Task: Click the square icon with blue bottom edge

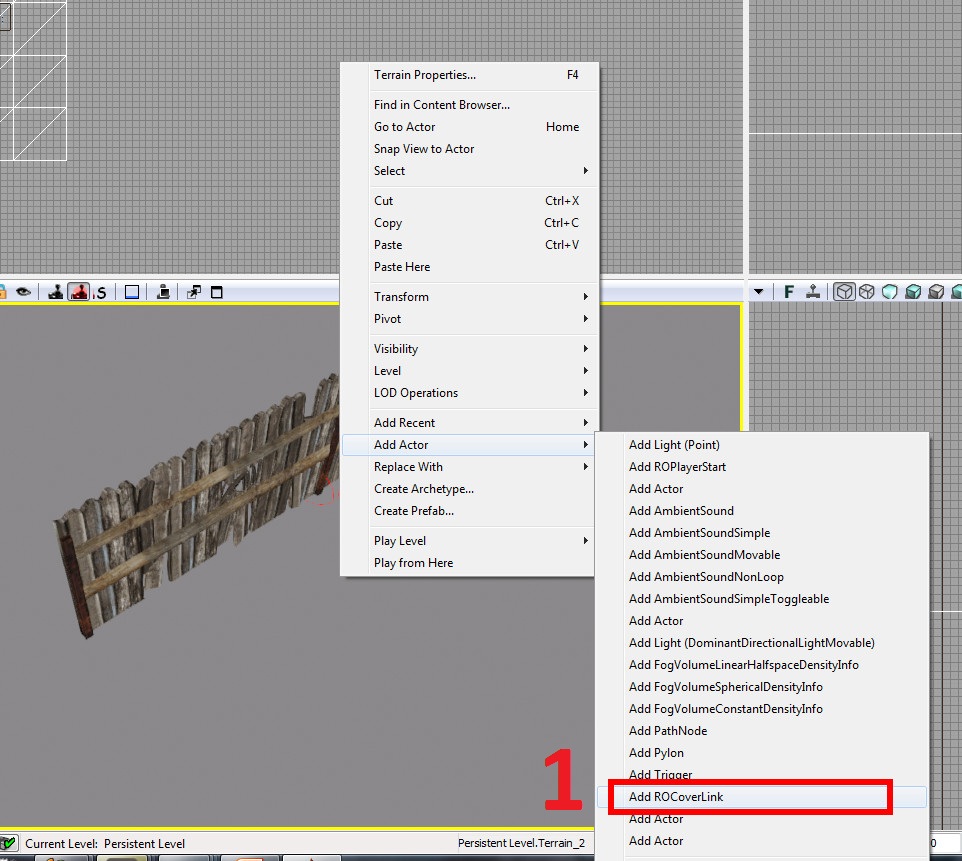Action: [132, 292]
